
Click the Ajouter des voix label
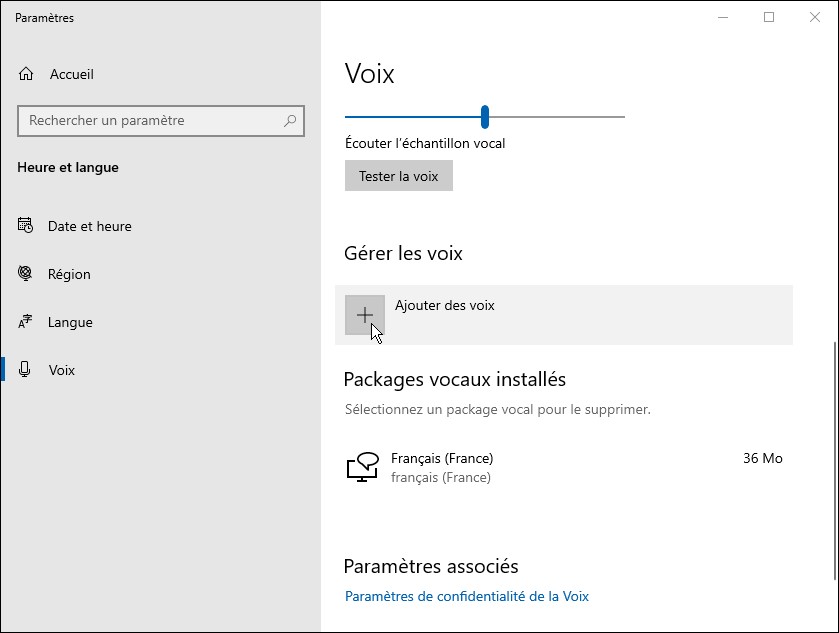(x=445, y=306)
